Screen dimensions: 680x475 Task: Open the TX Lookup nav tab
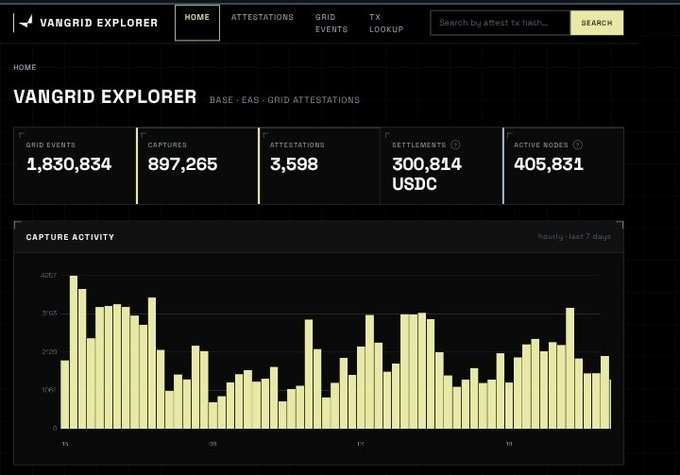(x=386, y=23)
